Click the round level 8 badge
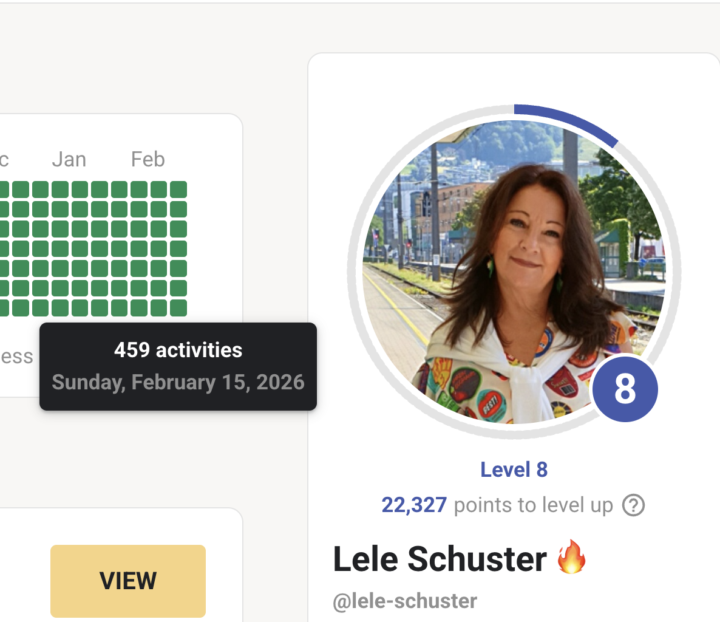Screen dimensions: 720x622 [624, 388]
